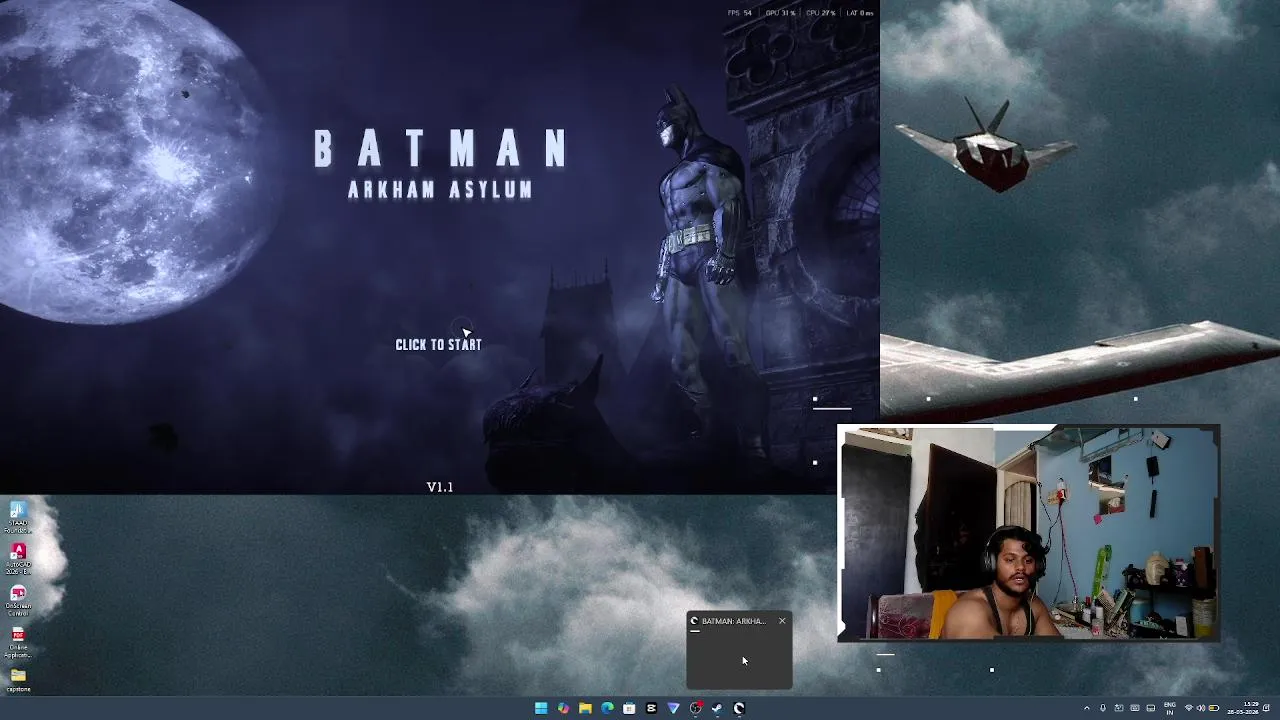Screen dimensions: 1280x720
Task: Open STAAD Foundation desktop shortcut
Action: [x=18, y=516]
